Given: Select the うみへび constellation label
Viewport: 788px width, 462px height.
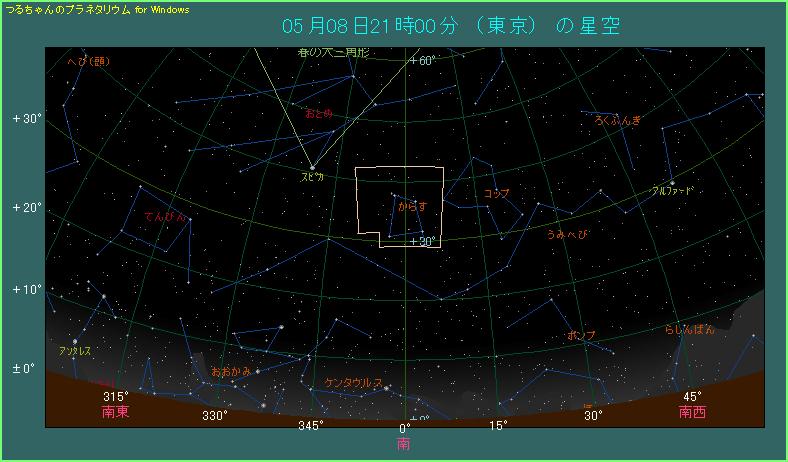Looking at the screenshot, I should click(566, 234).
